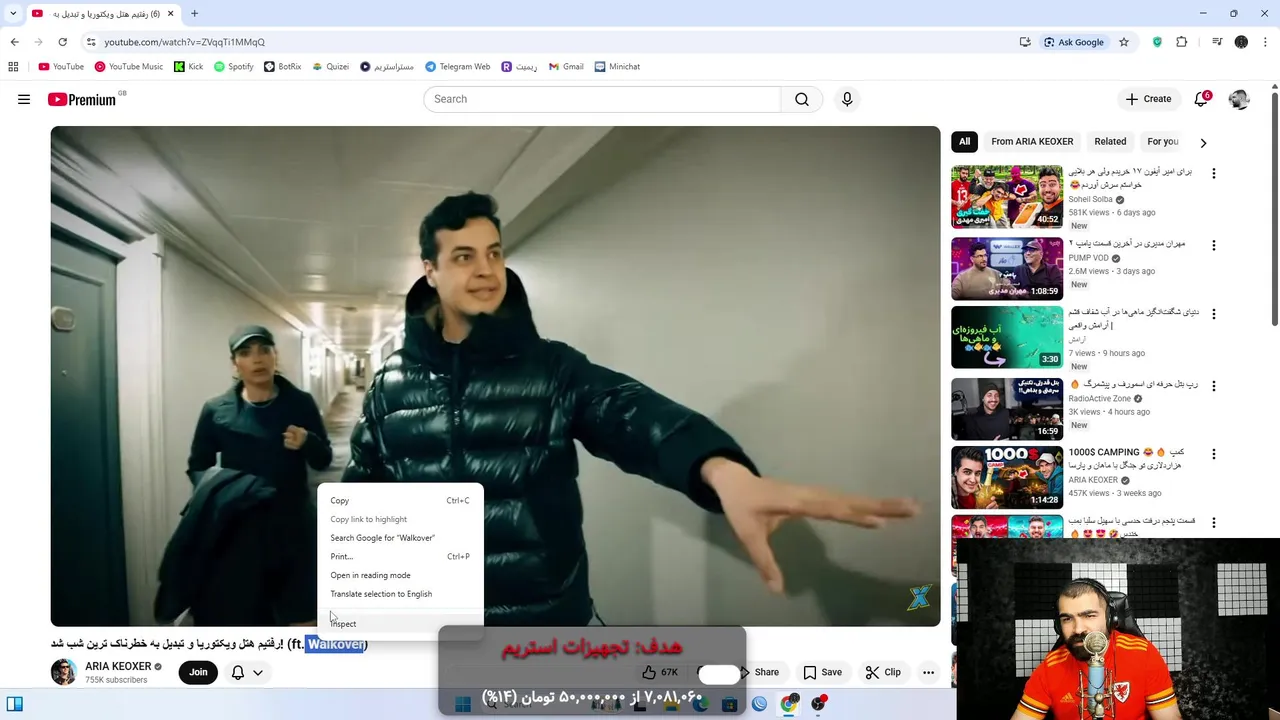Open the 1:14:28 camping video thumbnail

tap(1007, 477)
